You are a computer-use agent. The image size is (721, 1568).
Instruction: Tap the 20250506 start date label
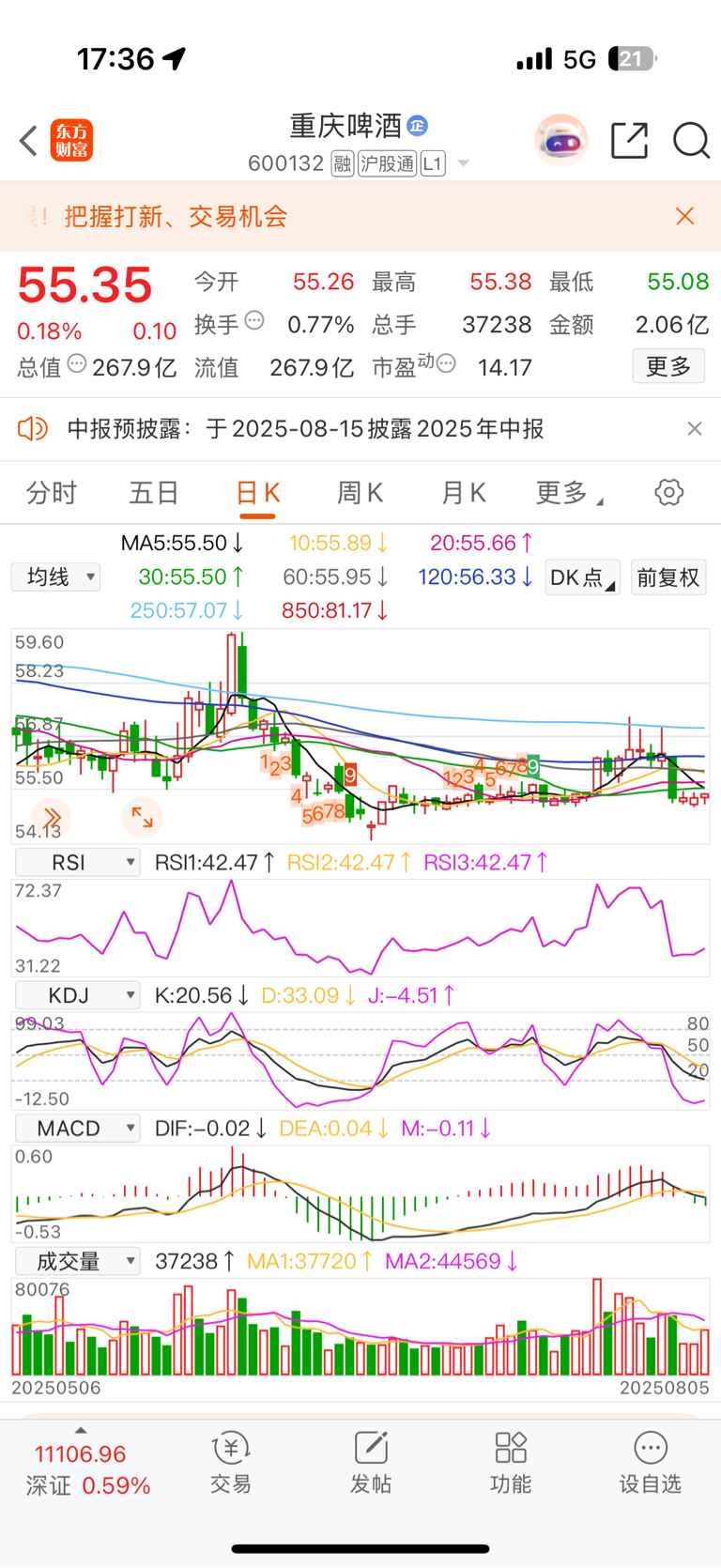[56, 1388]
